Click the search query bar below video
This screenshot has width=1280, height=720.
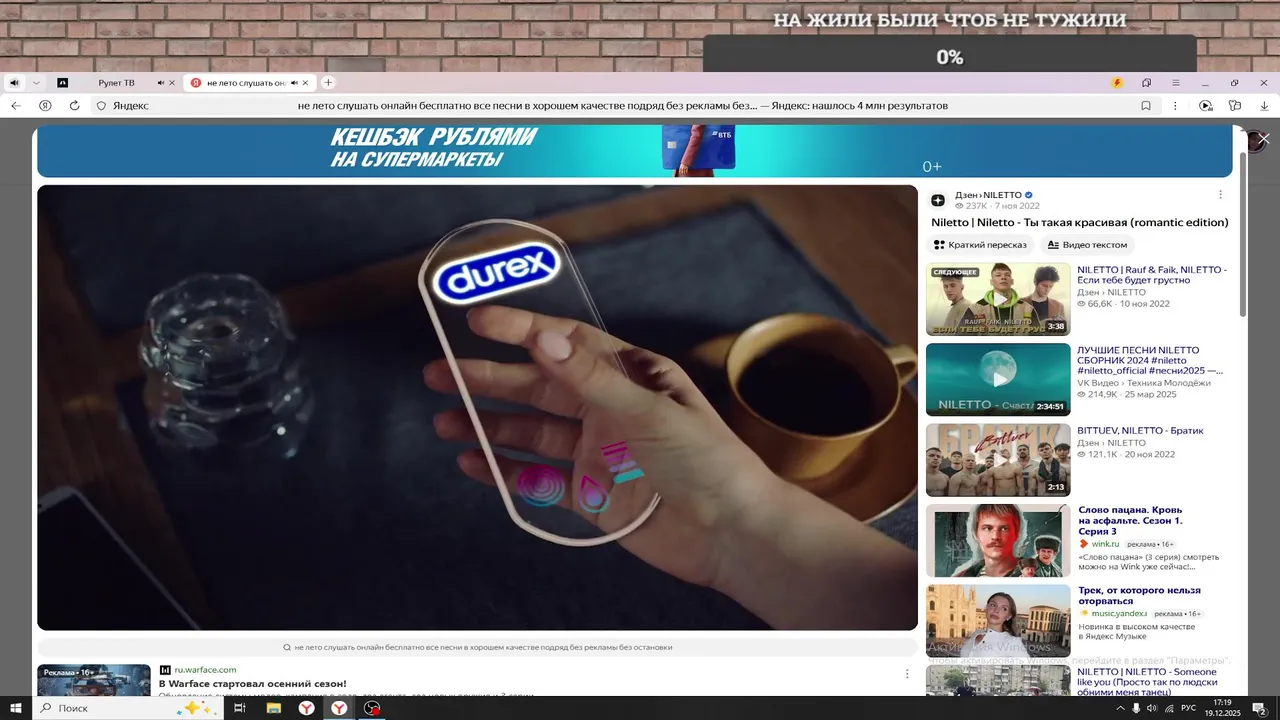[x=477, y=647]
